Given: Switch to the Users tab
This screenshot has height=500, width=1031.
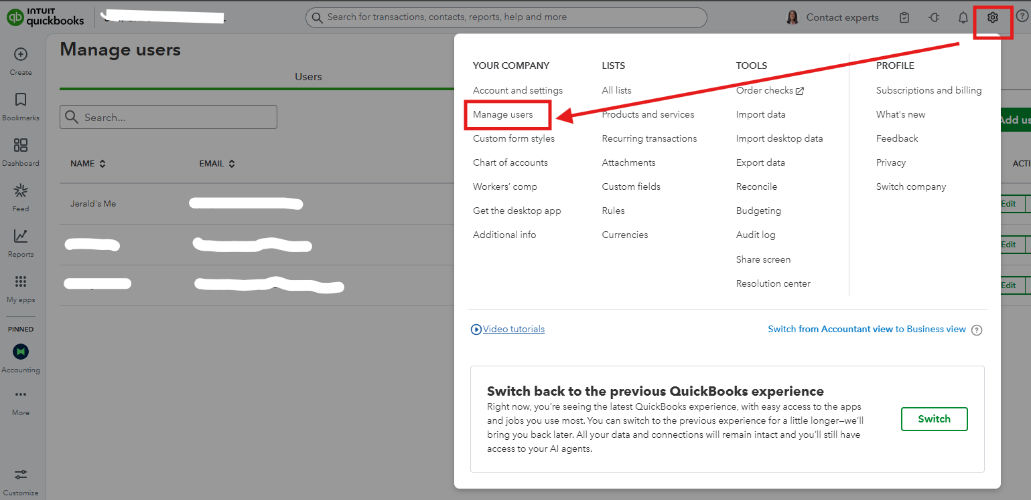Looking at the screenshot, I should tap(308, 77).
